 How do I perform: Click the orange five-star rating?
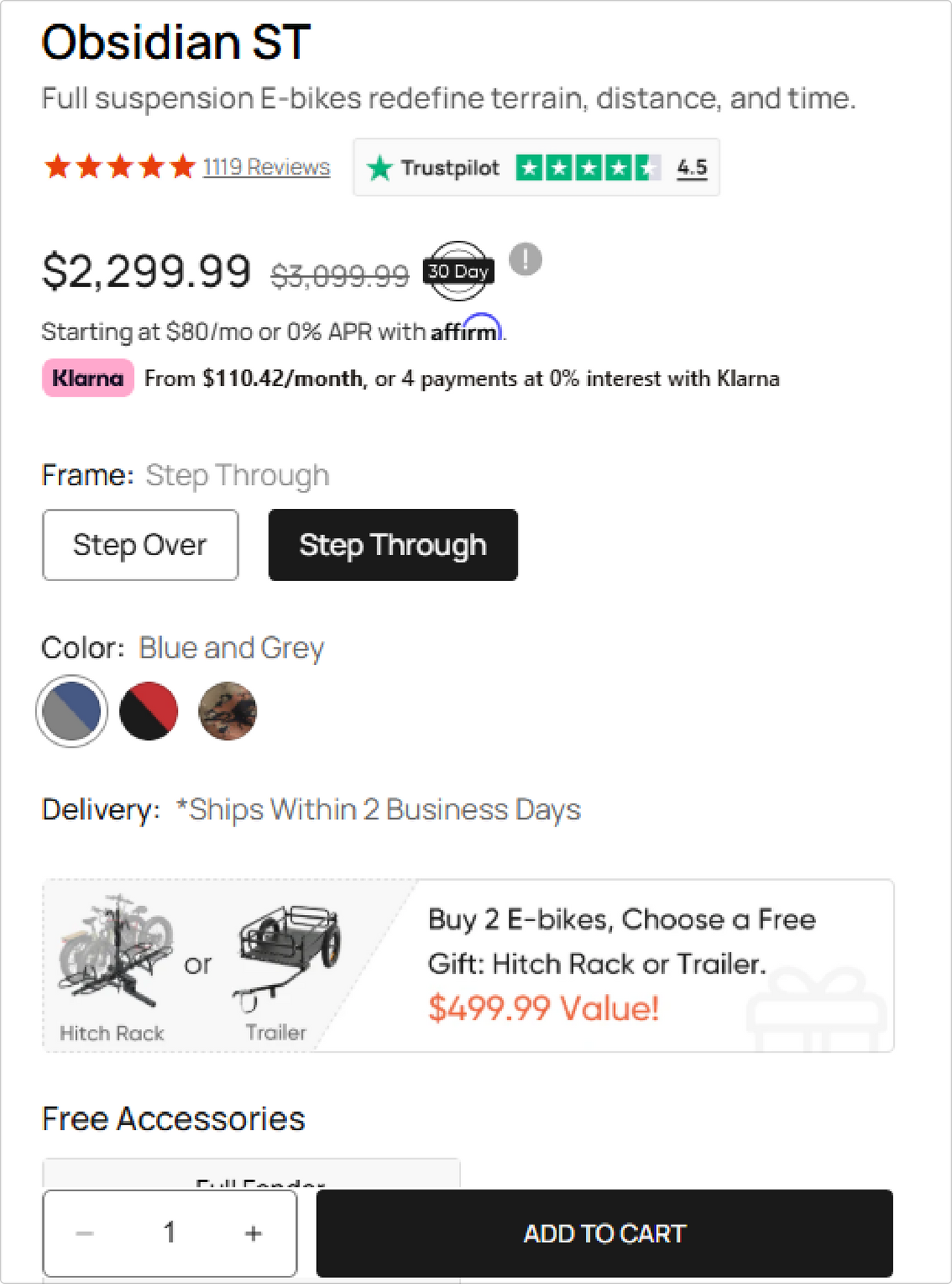click(x=120, y=167)
